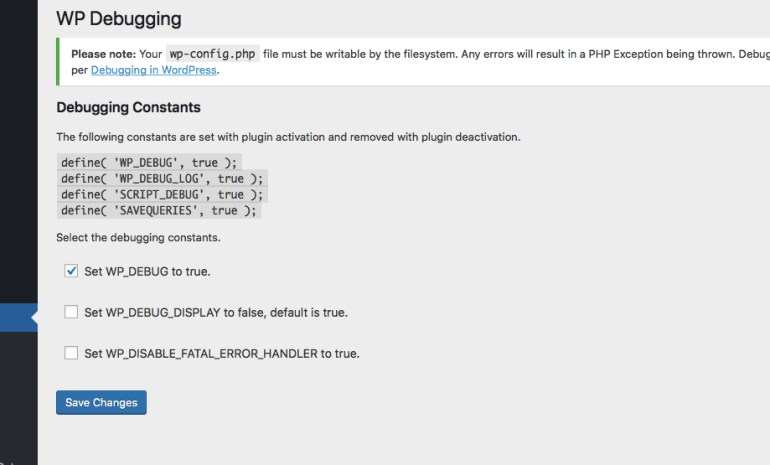Click the green left border of the notice
770x465 pixels.
57,61
